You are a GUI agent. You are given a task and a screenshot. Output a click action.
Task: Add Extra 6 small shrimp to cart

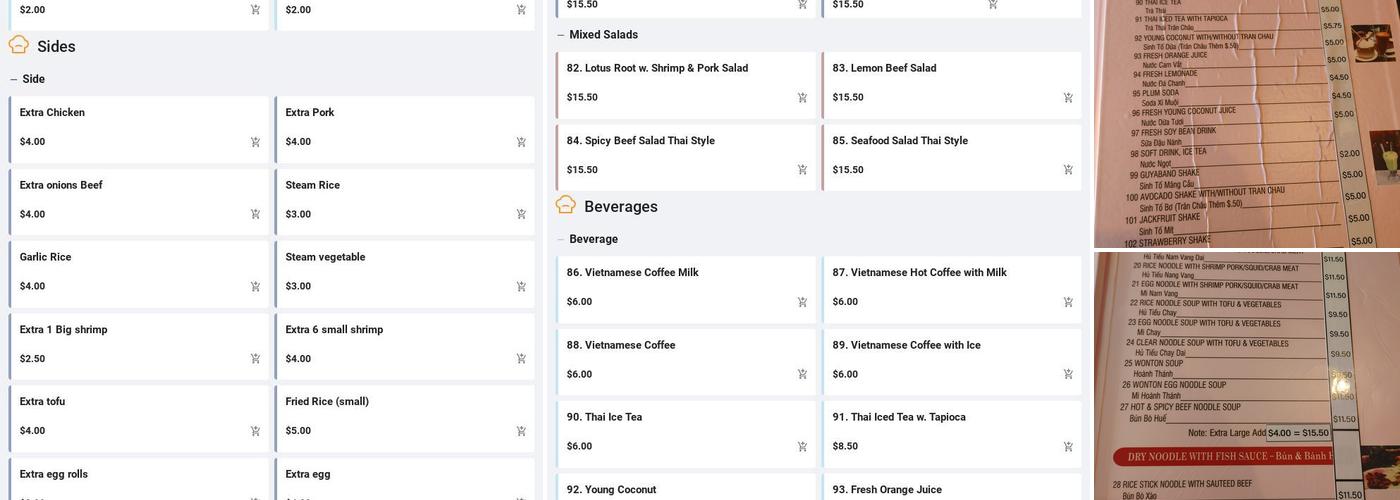[521, 359]
